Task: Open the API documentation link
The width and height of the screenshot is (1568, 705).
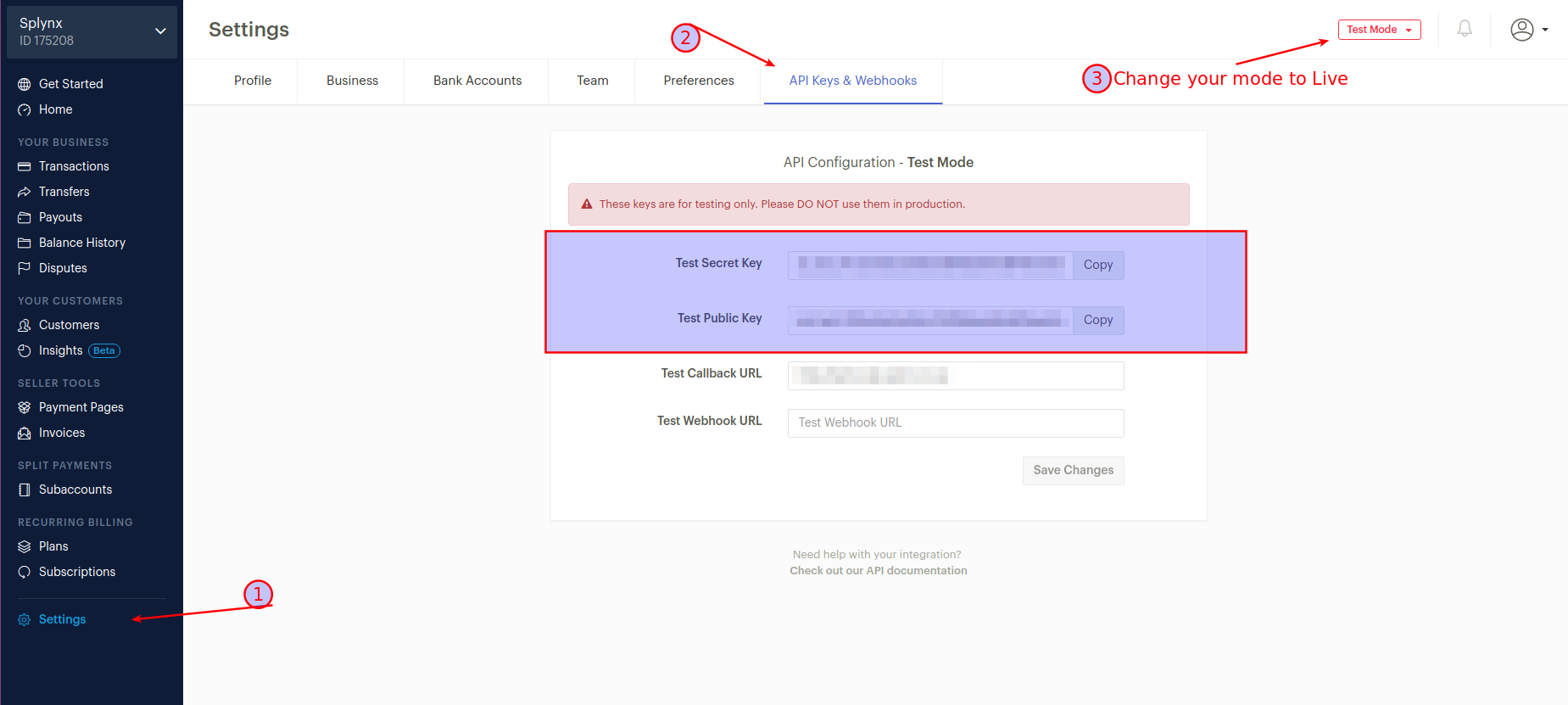Action: tap(879, 570)
